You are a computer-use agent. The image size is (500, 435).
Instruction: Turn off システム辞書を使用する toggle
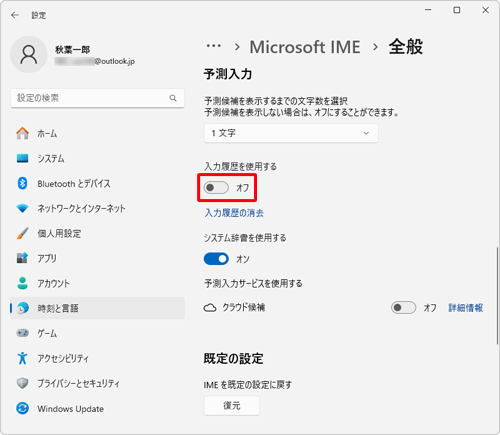[x=216, y=259]
